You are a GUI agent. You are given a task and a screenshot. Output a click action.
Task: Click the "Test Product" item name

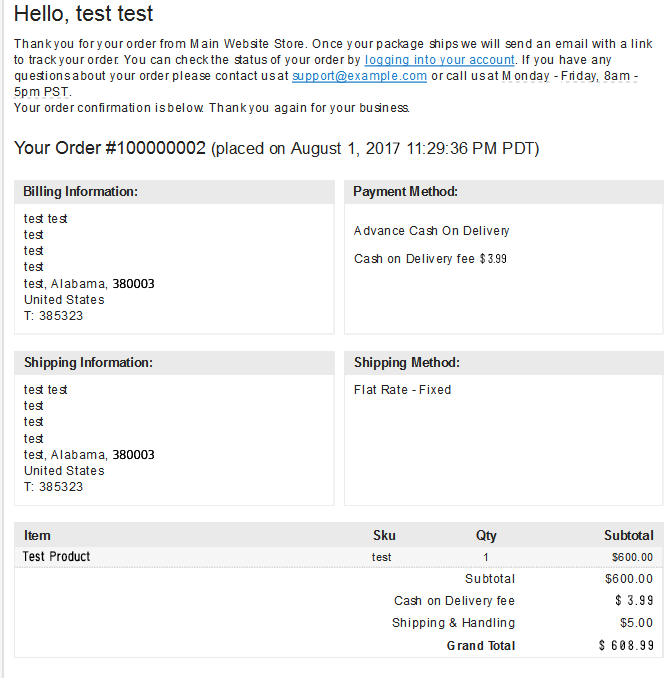57,557
